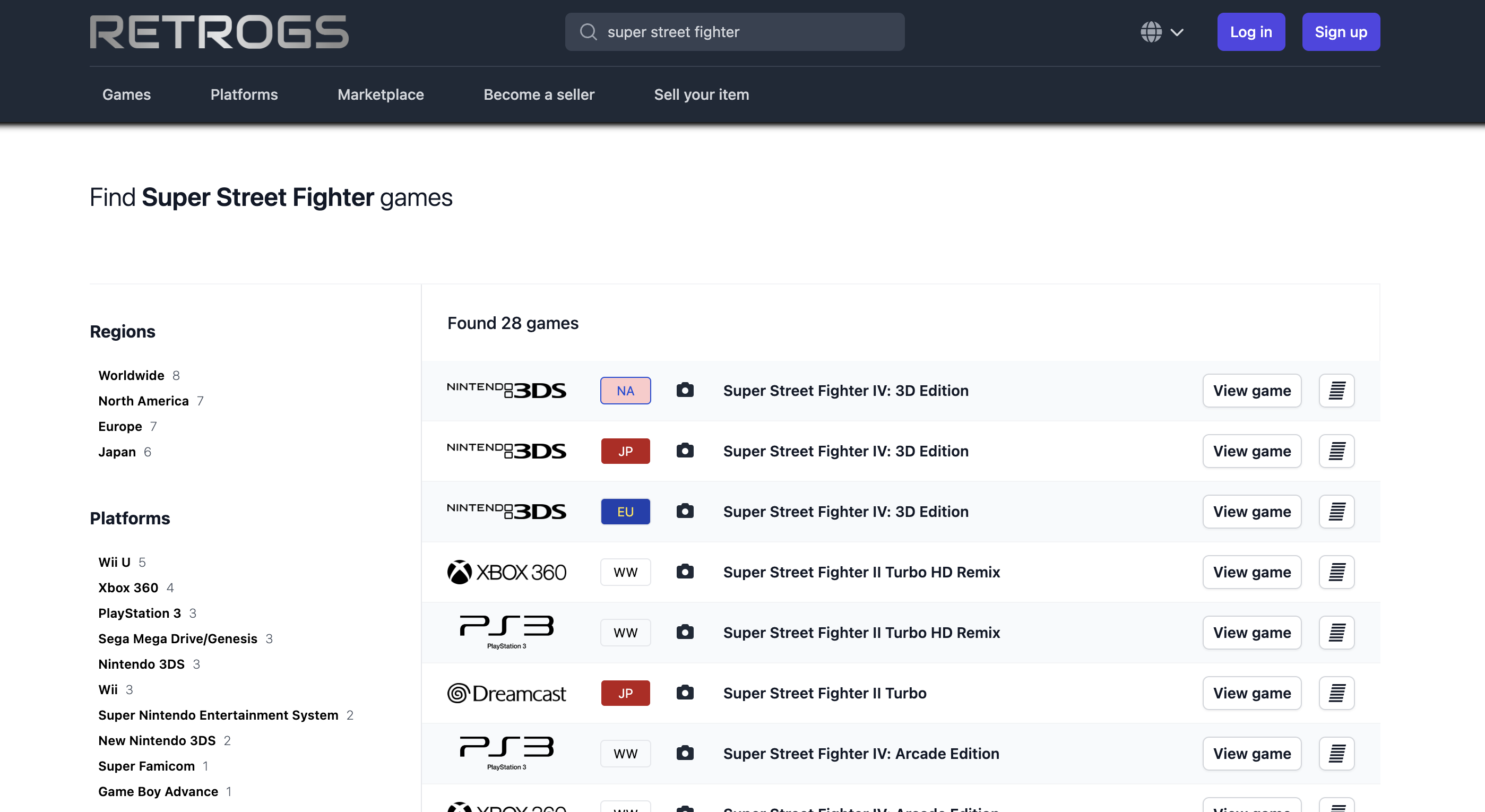Click the search field with 'super street fighter'

[735, 32]
